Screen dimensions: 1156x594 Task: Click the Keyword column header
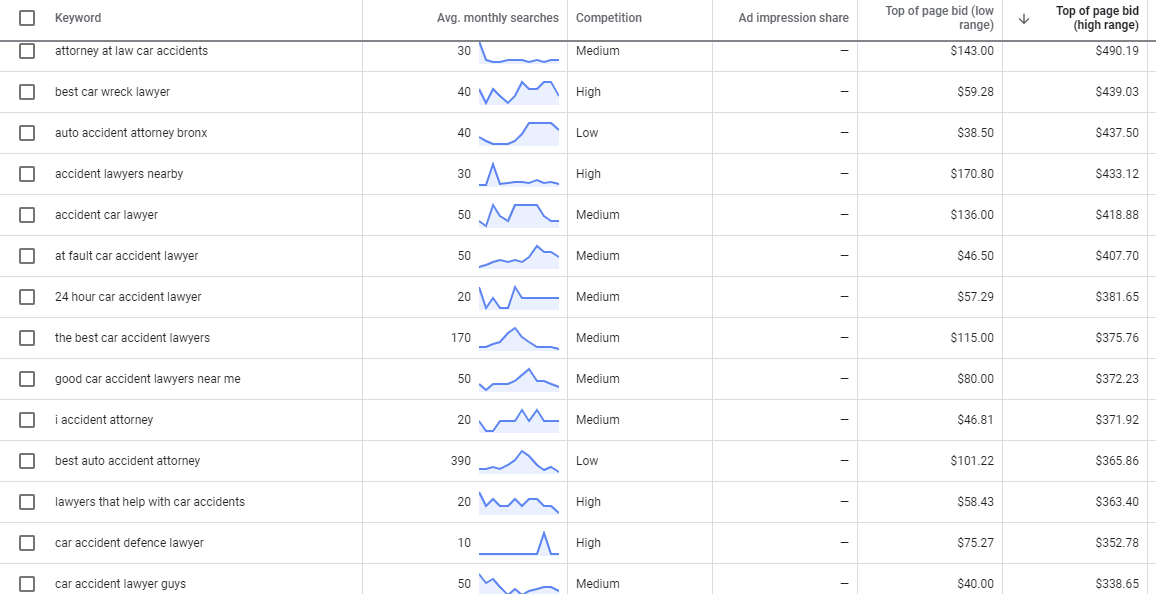pos(78,18)
